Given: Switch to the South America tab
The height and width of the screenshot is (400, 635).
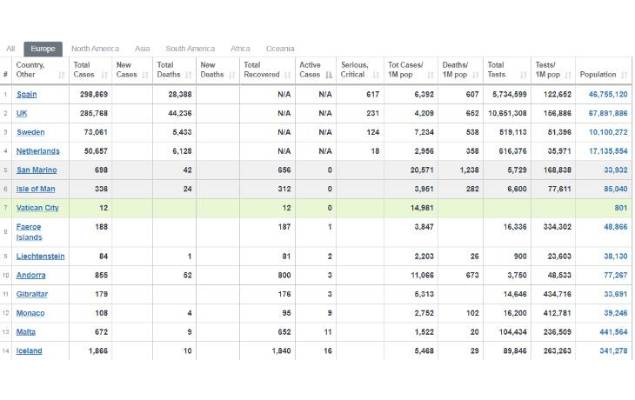Looking at the screenshot, I should (190, 48).
